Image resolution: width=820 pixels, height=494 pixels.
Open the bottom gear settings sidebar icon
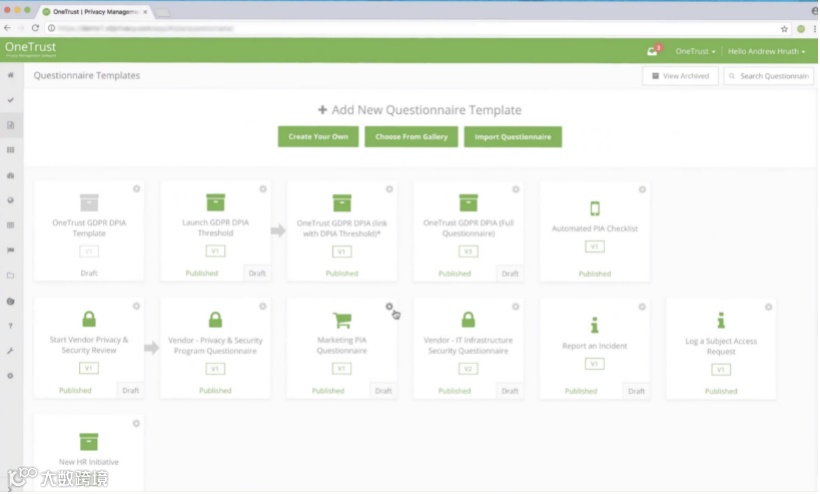click(x=10, y=376)
